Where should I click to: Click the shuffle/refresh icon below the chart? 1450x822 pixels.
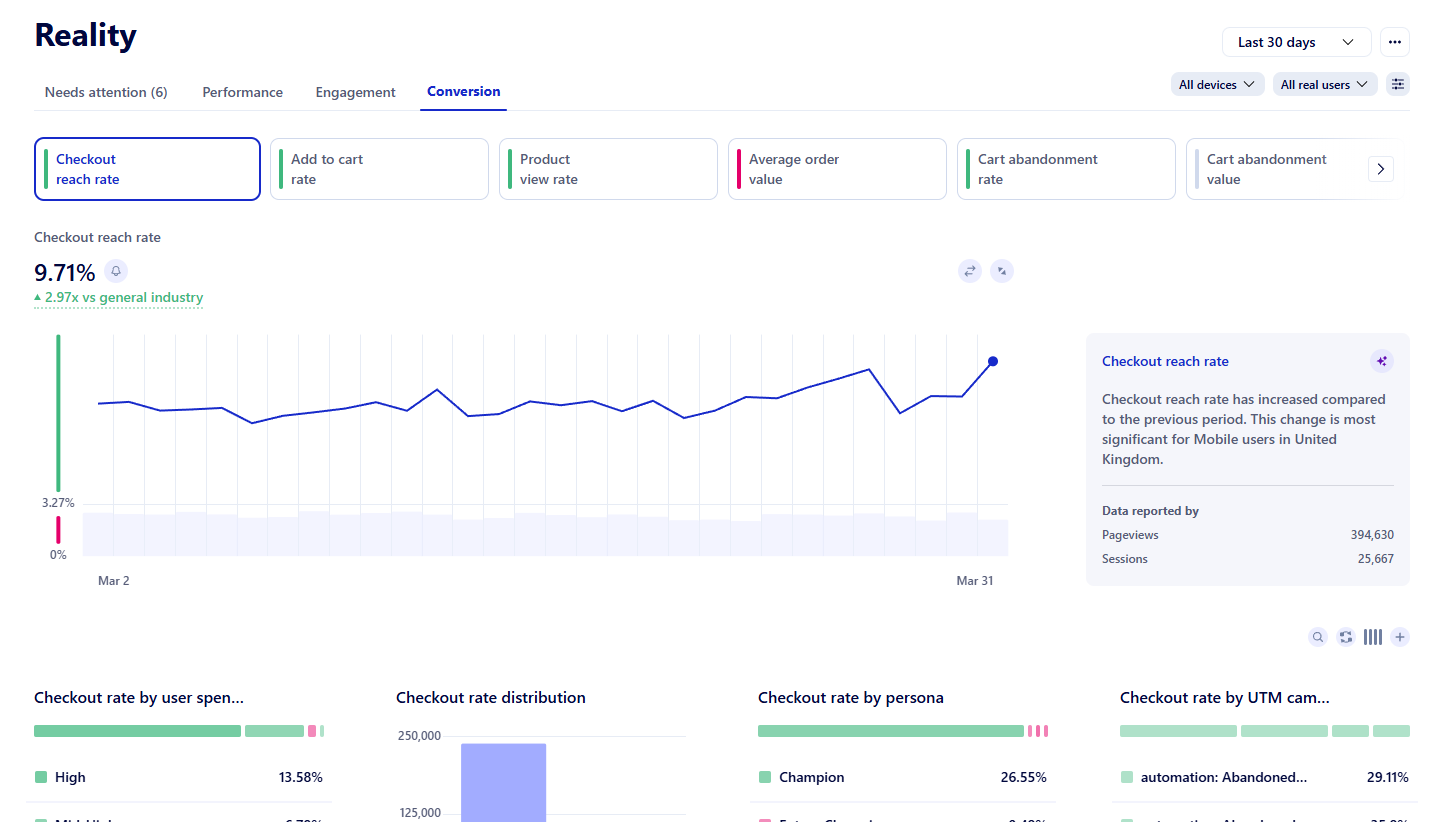(x=1345, y=636)
